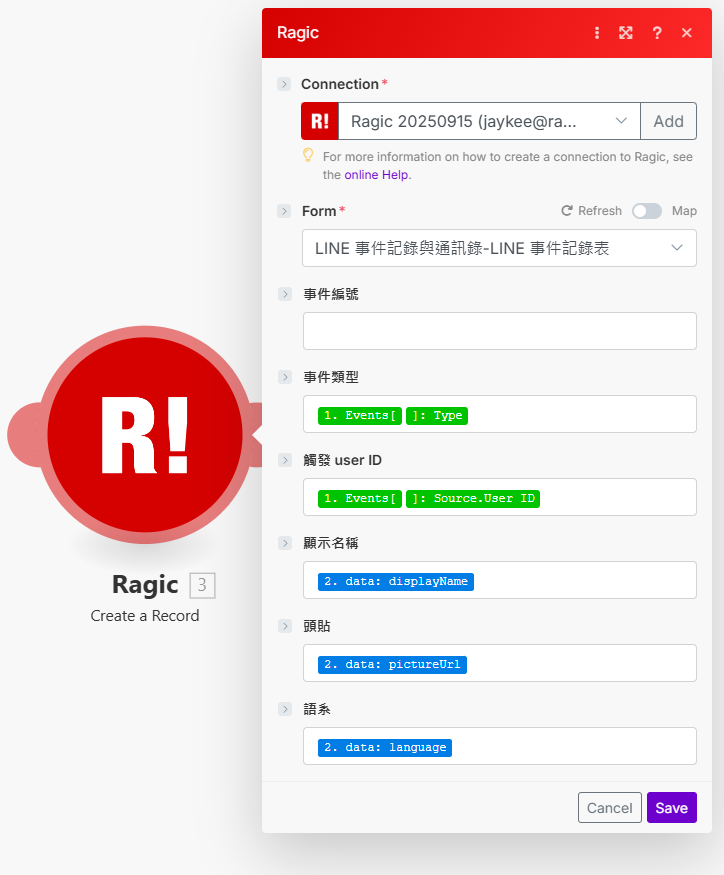The width and height of the screenshot is (724, 875).
Task: Click the 顯示名稱 input field
Action: [x=500, y=580]
